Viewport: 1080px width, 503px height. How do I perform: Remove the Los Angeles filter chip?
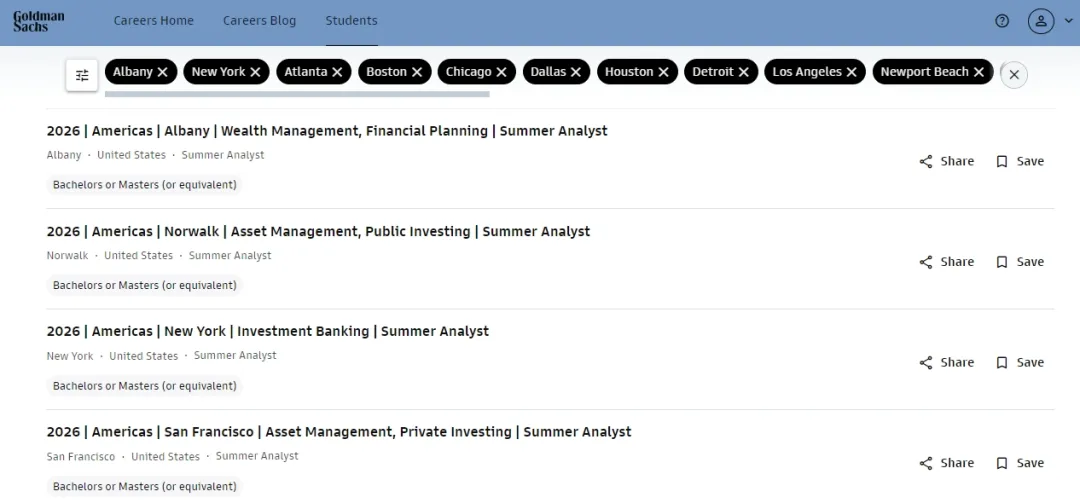pos(851,72)
